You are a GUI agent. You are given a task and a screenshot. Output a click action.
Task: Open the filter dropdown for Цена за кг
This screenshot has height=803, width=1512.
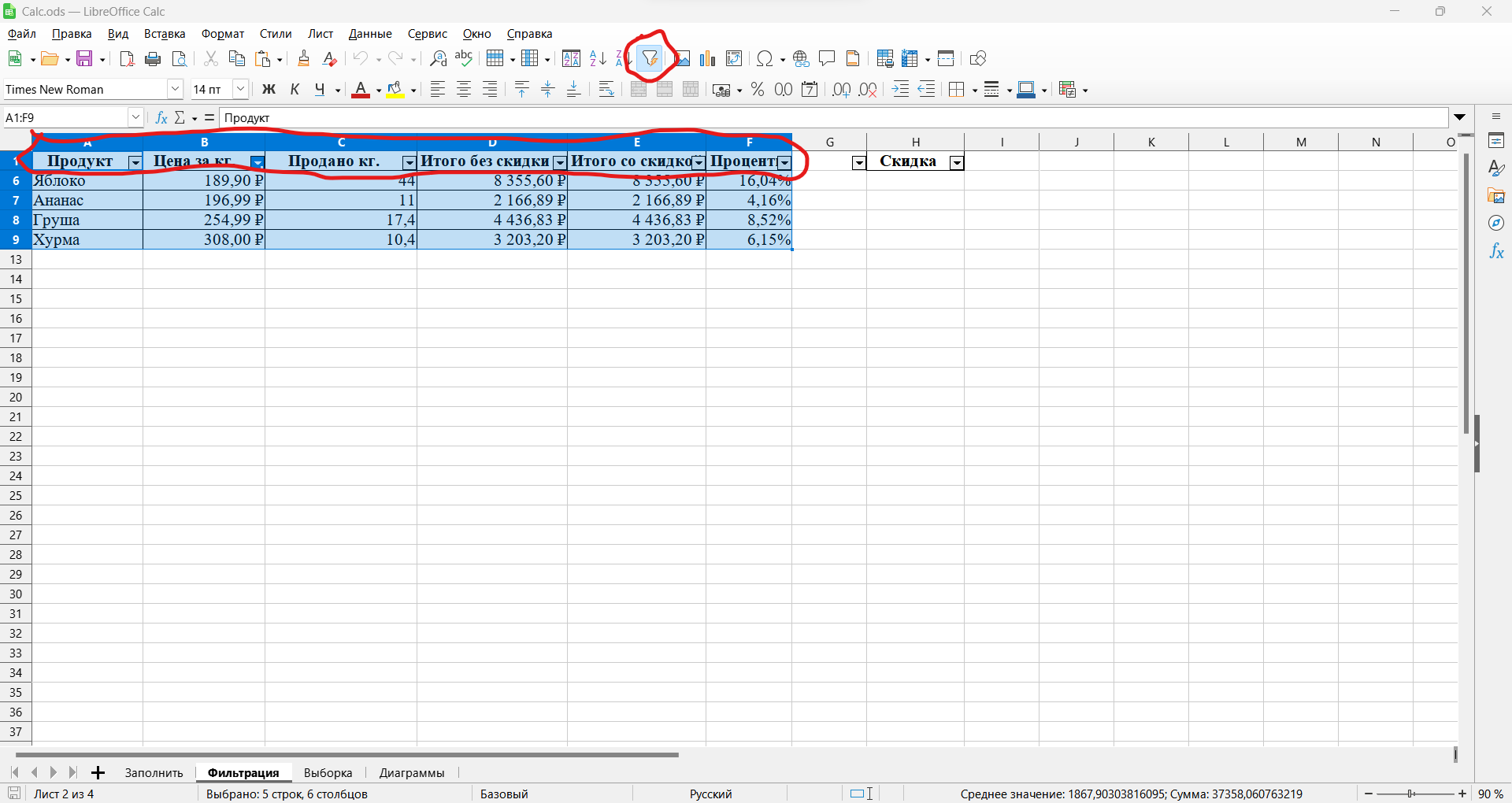click(x=257, y=162)
